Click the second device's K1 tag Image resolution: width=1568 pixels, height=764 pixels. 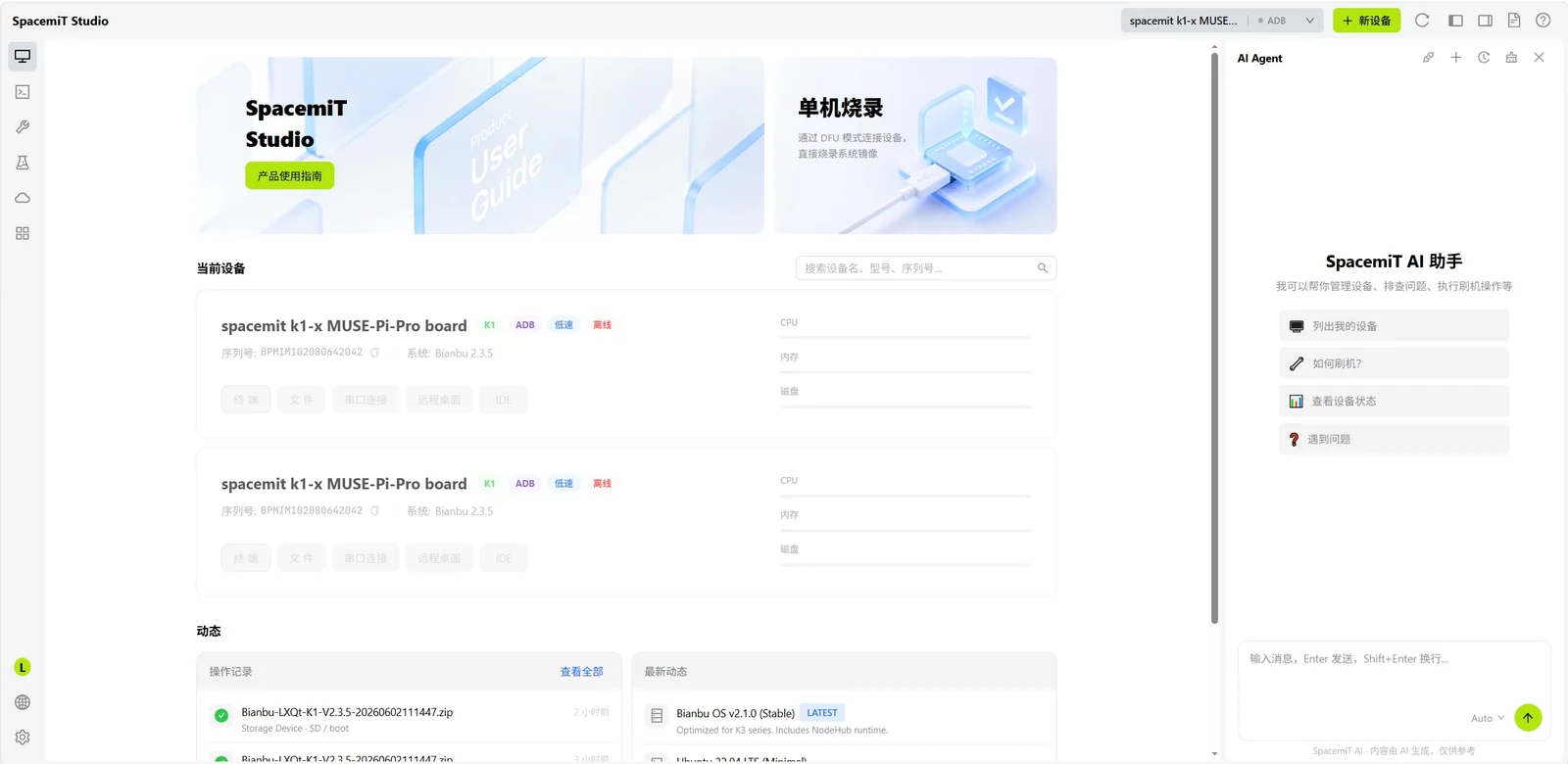[489, 484]
